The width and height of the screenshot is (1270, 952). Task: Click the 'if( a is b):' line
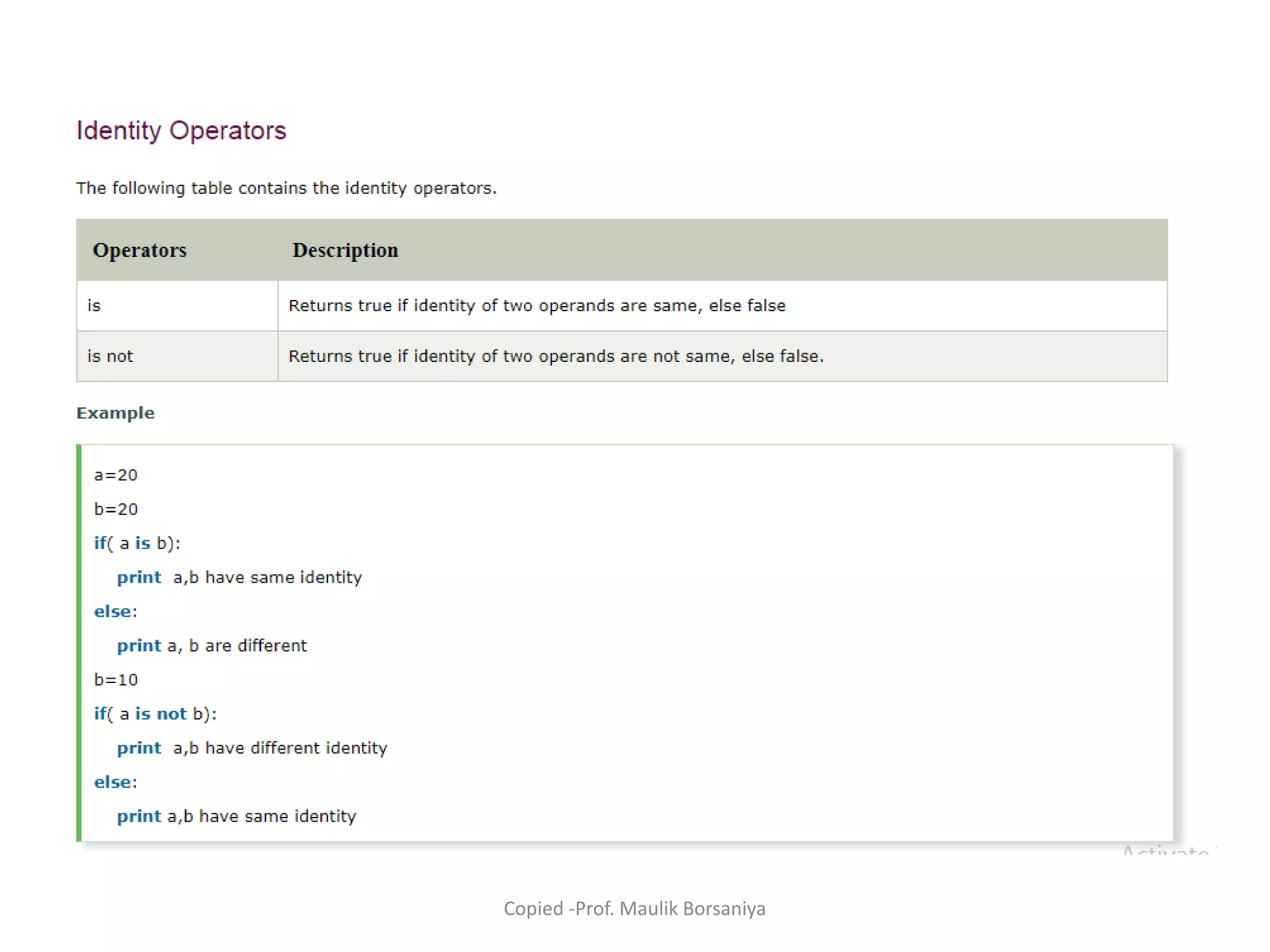[137, 544]
